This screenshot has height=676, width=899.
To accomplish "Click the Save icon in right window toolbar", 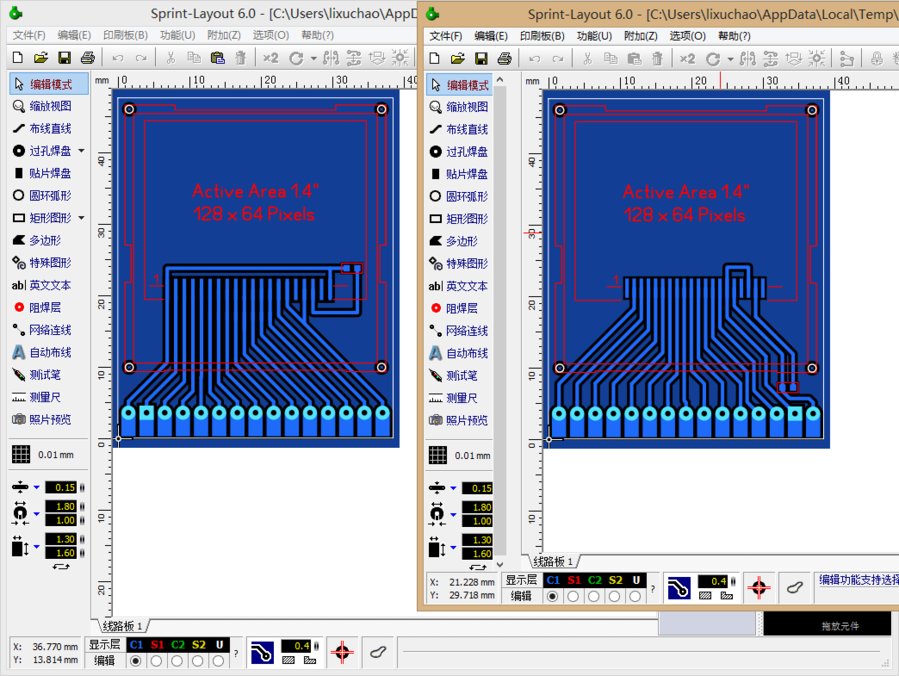I will [x=480, y=59].
